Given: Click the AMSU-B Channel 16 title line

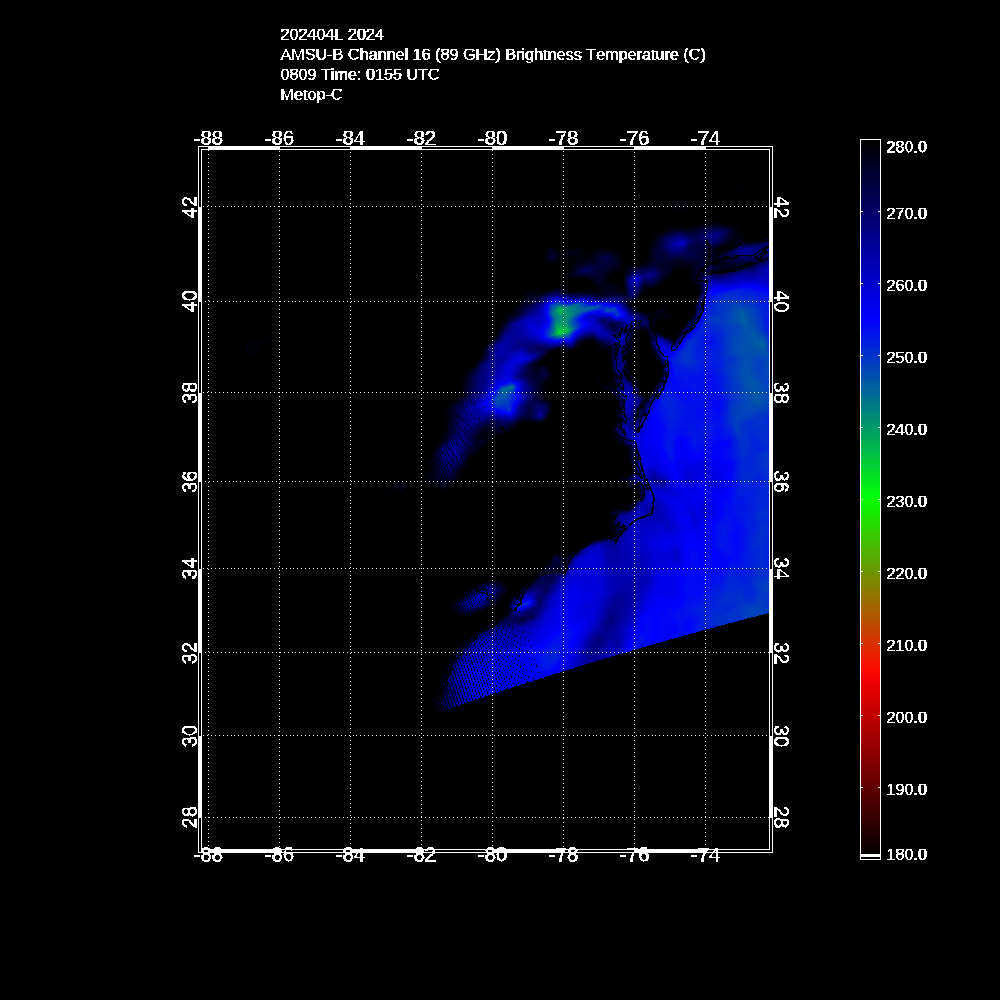Looking at the screenshot, I should point(492,55).
